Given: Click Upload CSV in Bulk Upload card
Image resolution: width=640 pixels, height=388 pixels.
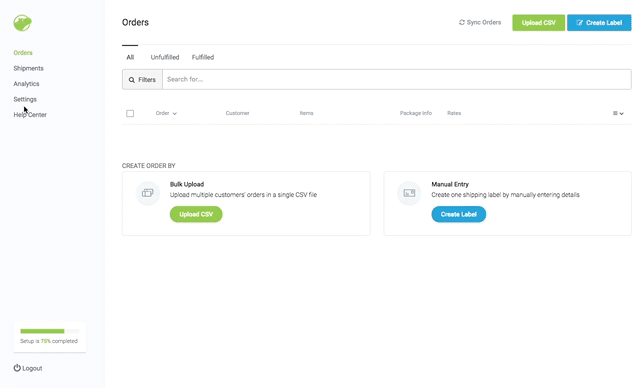Looking at the screenshot, I should point(196,214).
